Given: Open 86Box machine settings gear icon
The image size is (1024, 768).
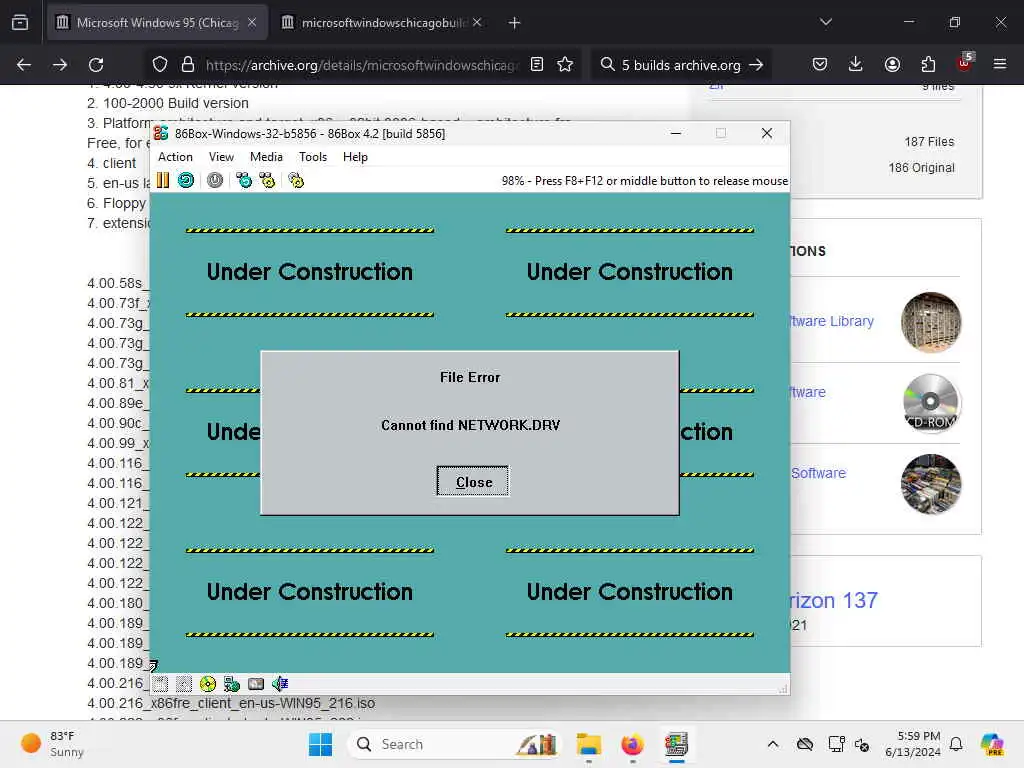Looking at the screenshot, I should pyautogui.click(x=296, y=180).
